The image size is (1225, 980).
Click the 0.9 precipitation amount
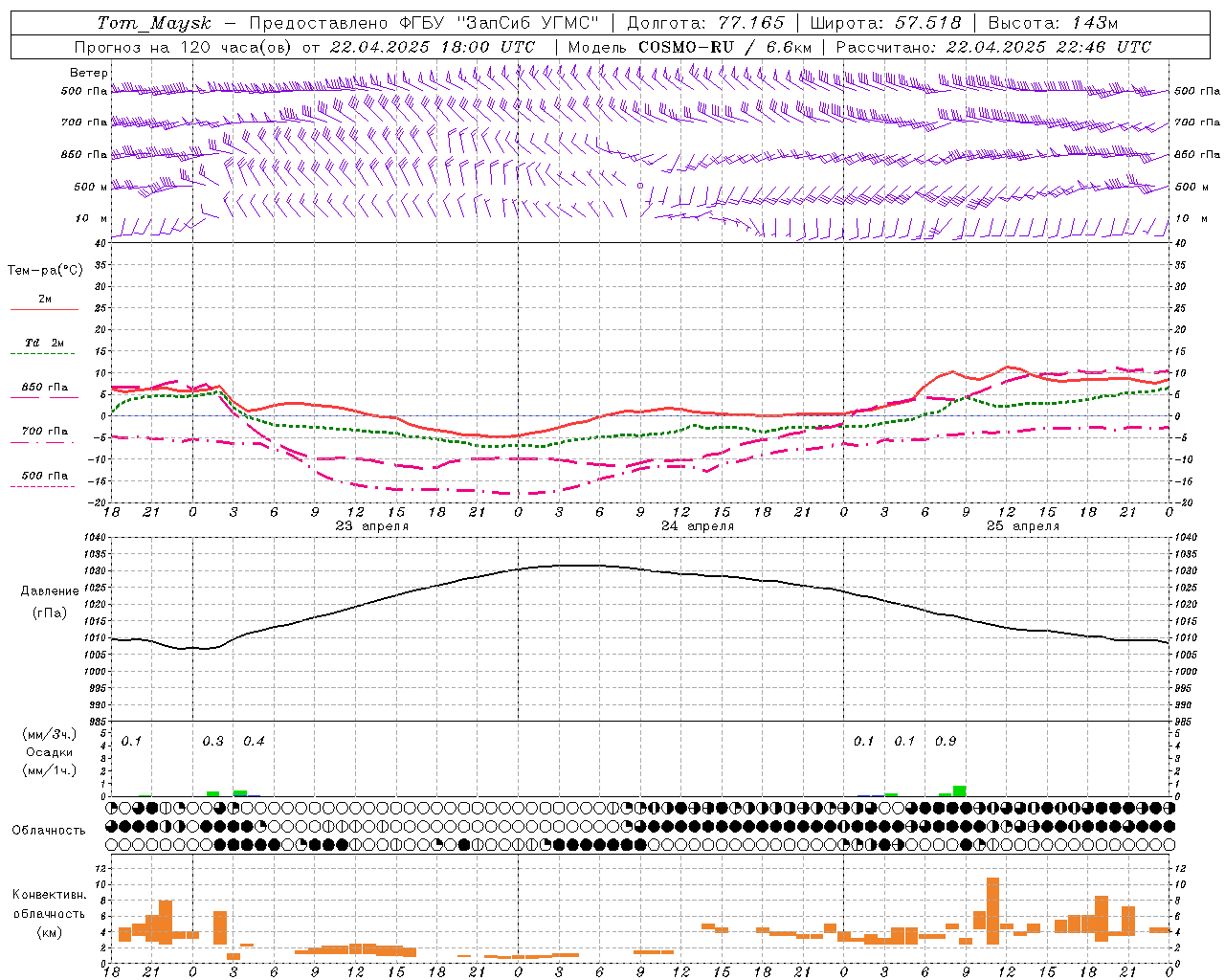click(946, 742)
